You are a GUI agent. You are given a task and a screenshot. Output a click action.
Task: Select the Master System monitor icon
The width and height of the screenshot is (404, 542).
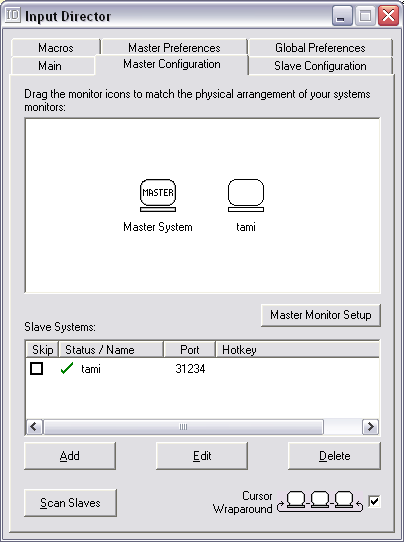[x=158, y=195]
